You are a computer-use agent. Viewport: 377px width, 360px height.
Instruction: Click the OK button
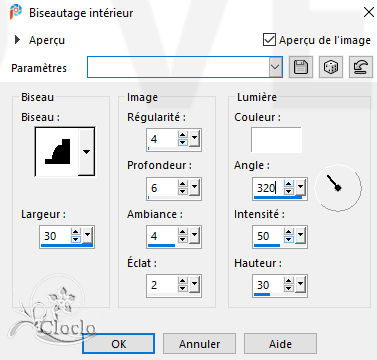(118, 344)
